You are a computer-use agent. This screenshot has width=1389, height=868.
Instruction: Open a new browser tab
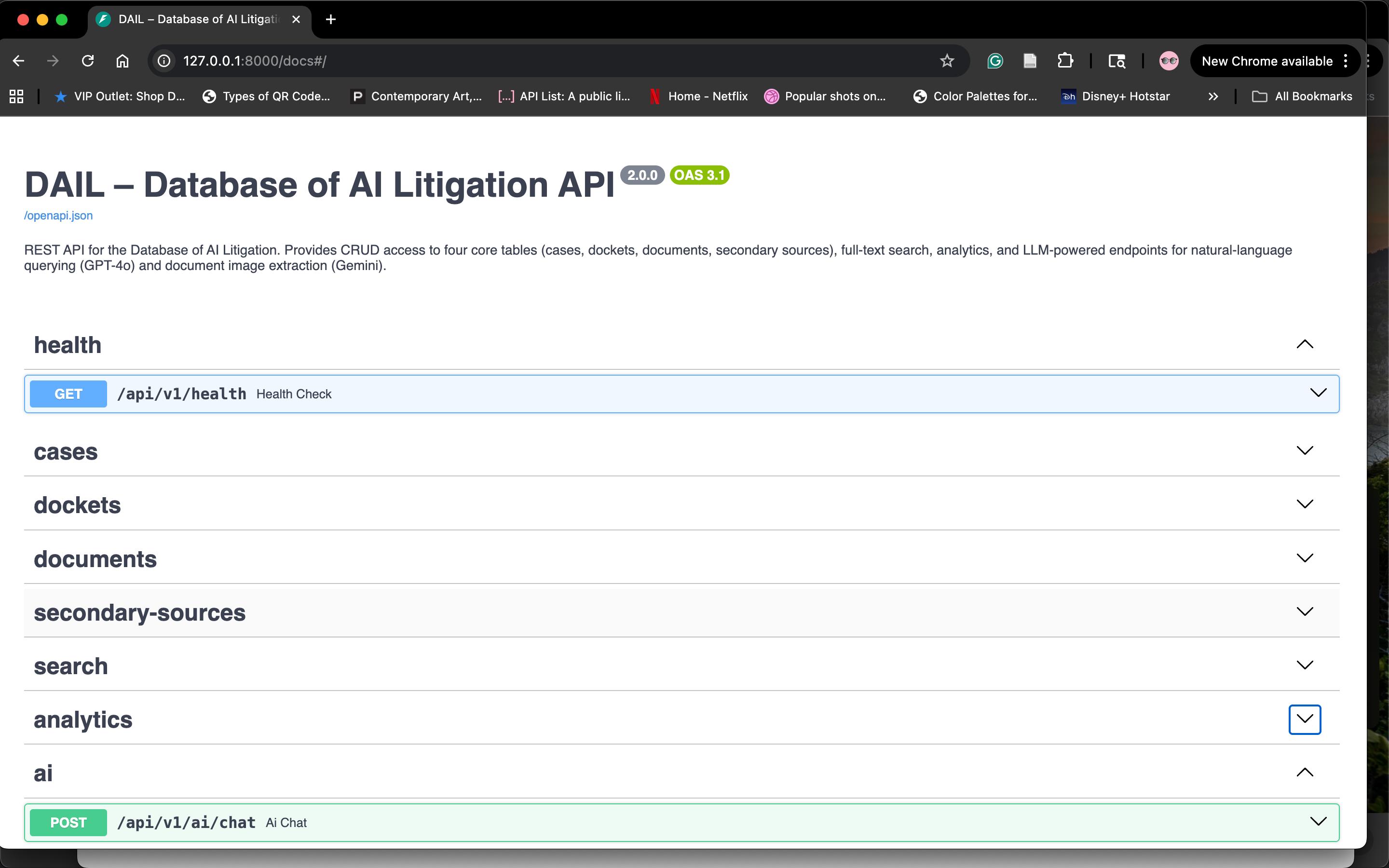[x=330, y=19]
